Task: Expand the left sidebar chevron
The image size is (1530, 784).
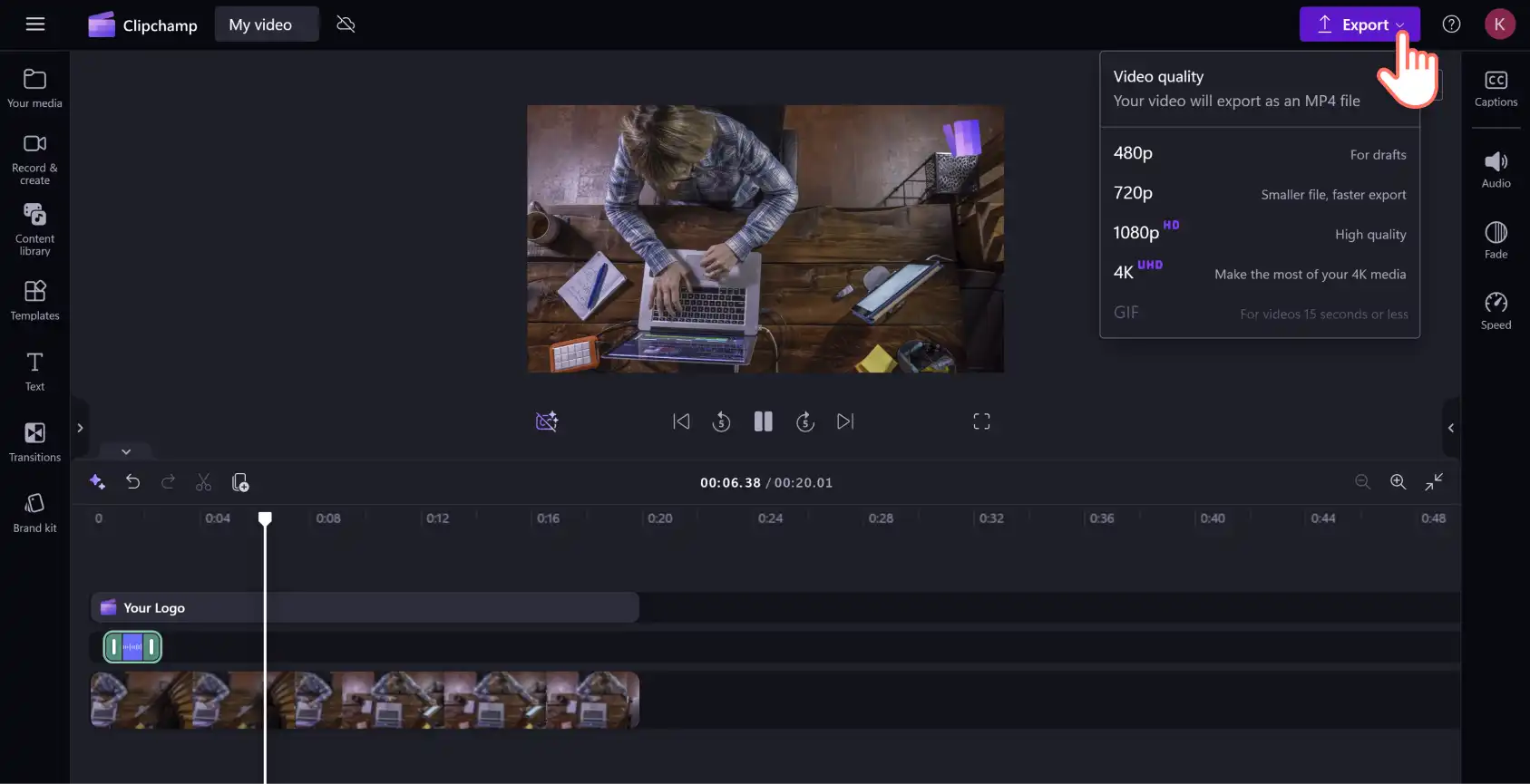Action: (x=80, y=428)
